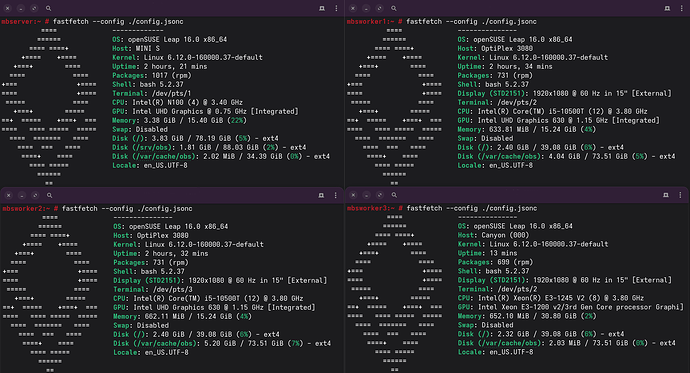Close the mbsworker2 terminal window
Screen dimensions: 690x373
coord(8,195)
